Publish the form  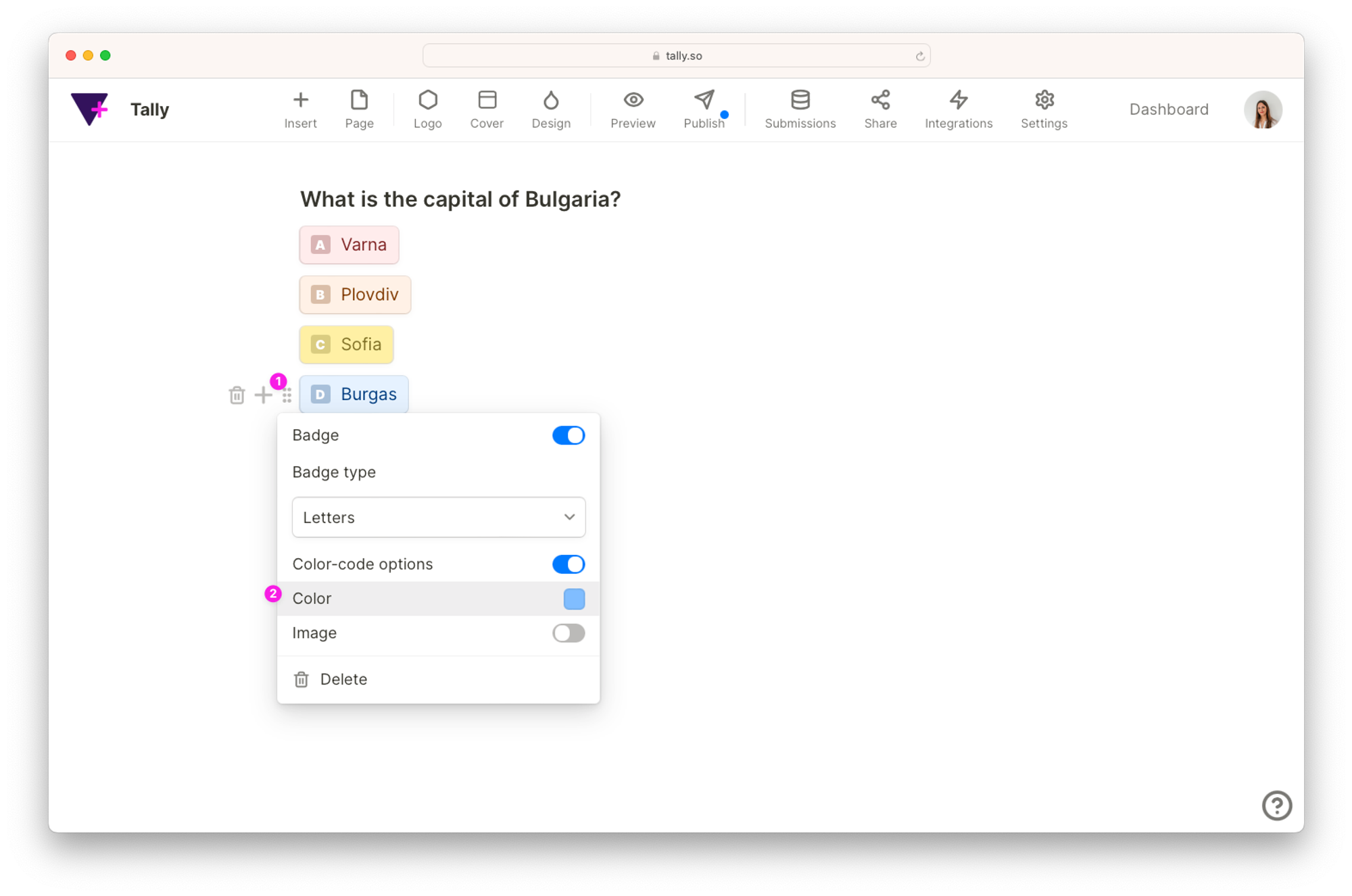[x=704, y=109]
